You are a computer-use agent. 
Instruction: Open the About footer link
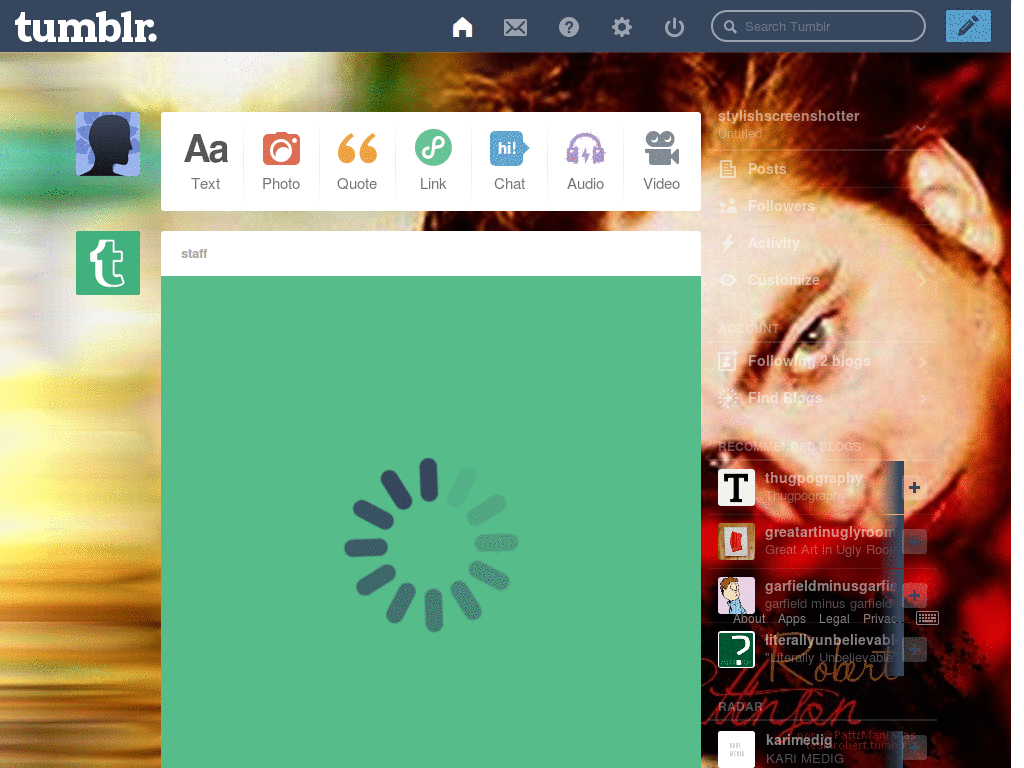pyautogui.click(x=748, y=618)
